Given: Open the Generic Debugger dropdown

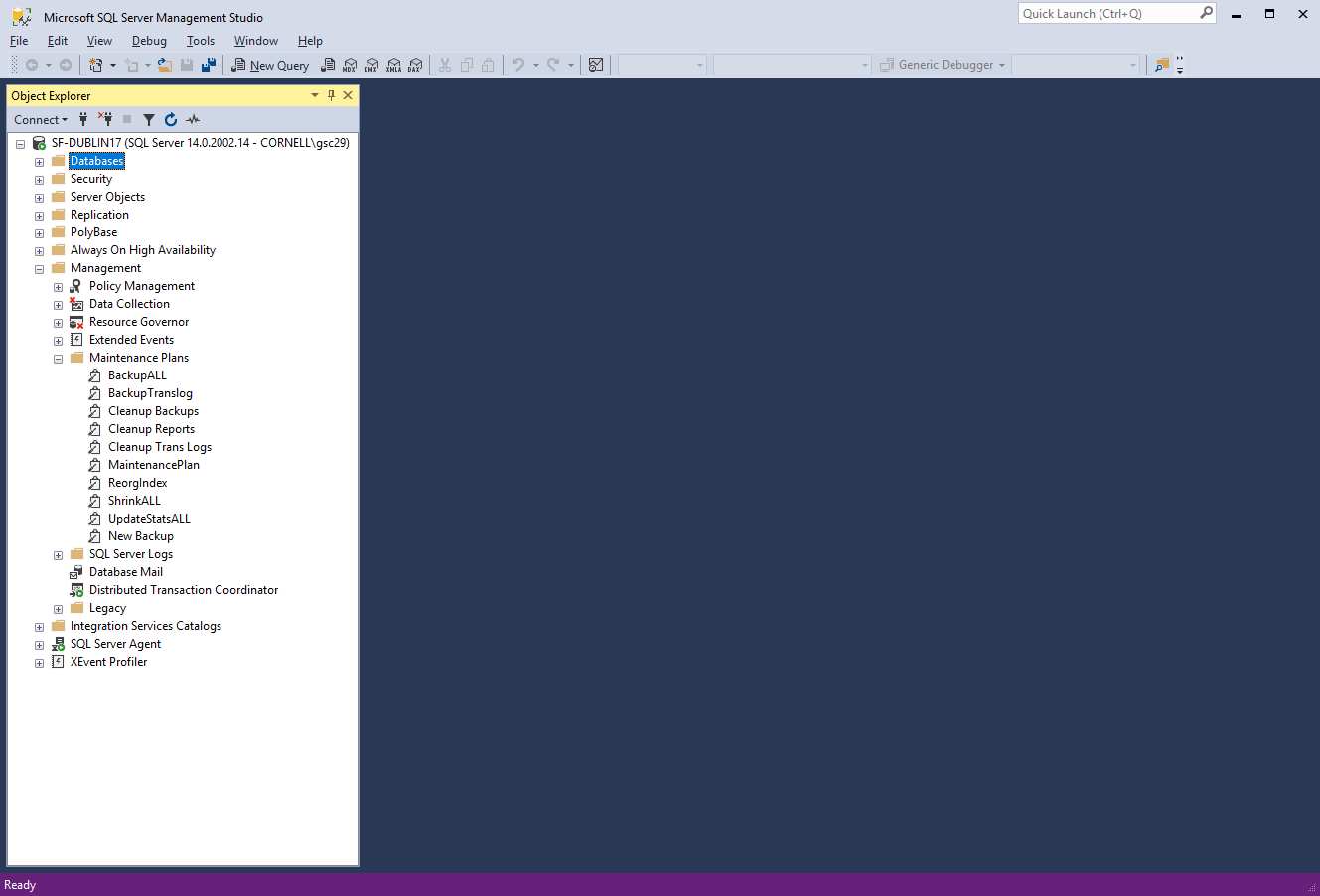Looking at the screenshot, I should tap(1002, 65).
